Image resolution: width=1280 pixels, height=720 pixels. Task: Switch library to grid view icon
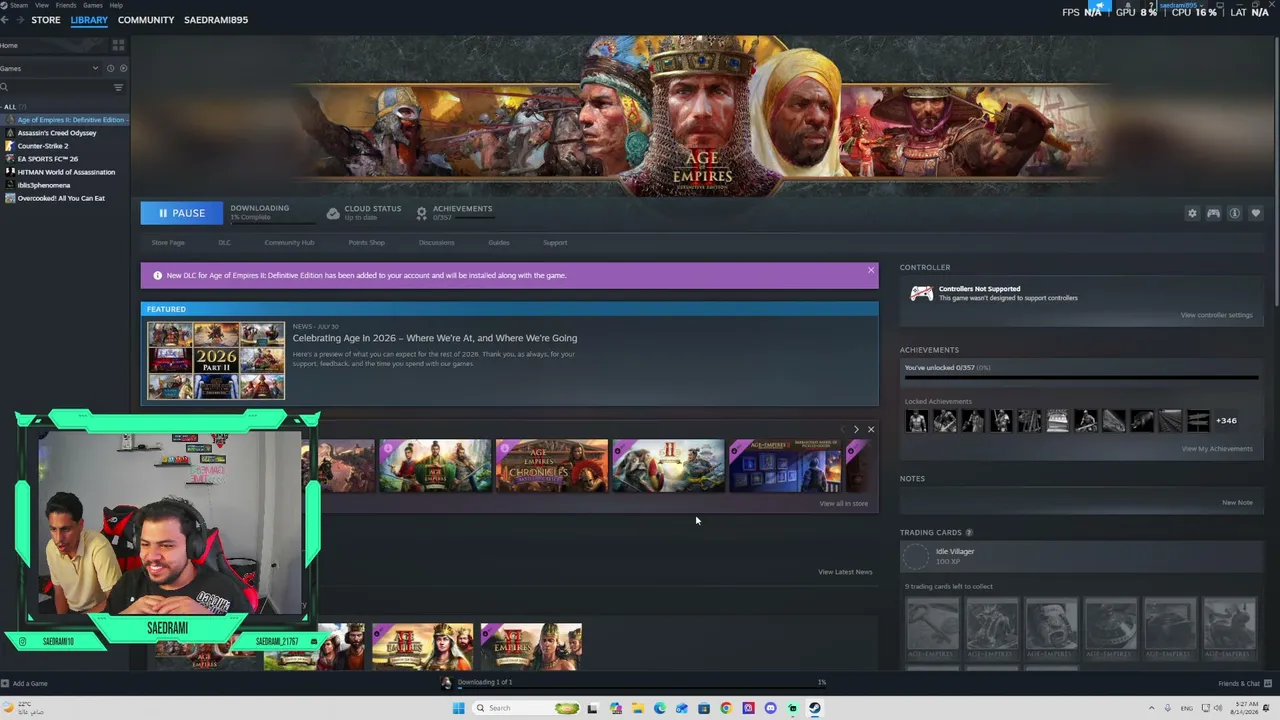coord(118,45)
